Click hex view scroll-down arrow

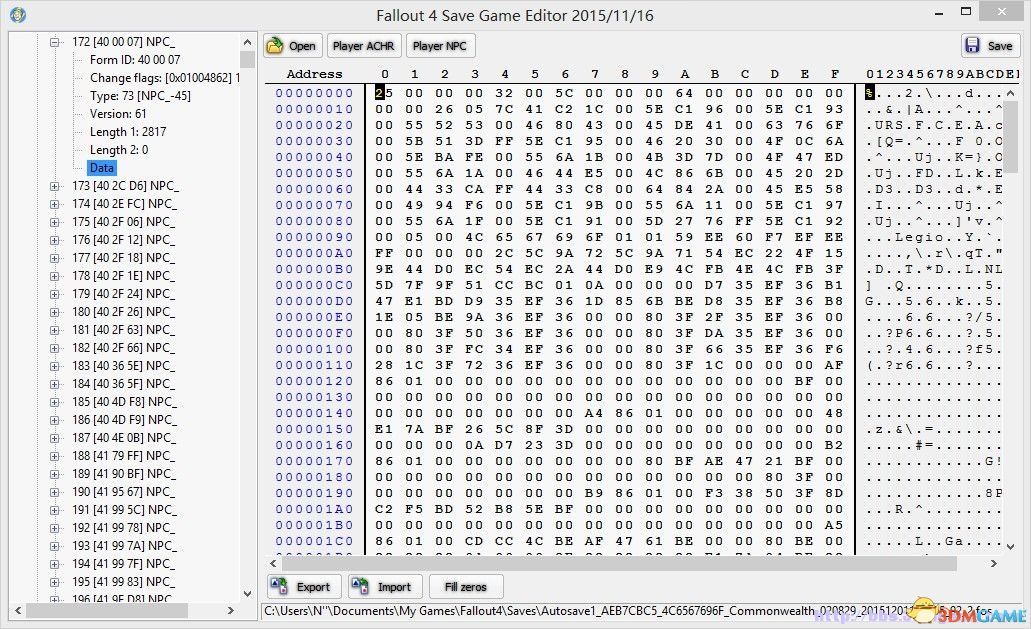1011,547
